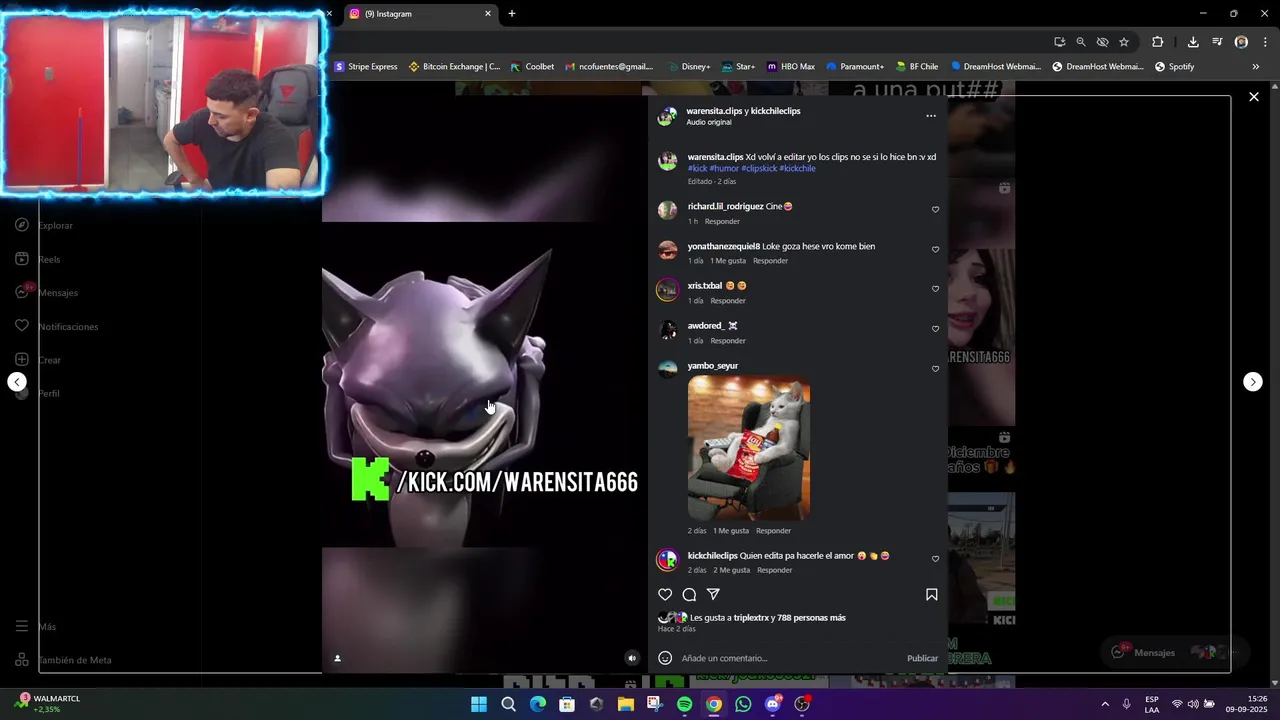This screenshot has width=1280, height=720.
Task: Open triplextrx profile from likes line
Action: point(751,618)
